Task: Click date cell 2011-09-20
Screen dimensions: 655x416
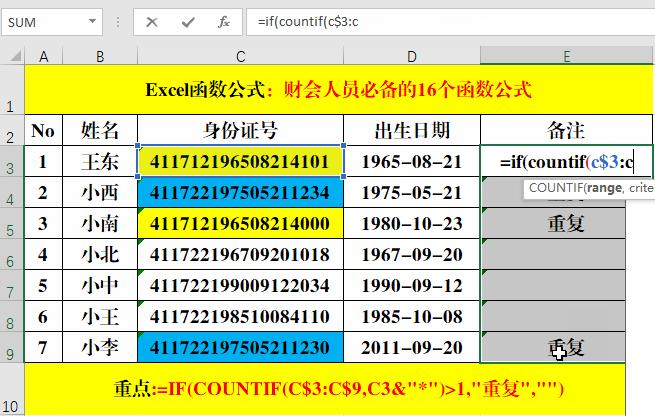Action: pyautogui.click(x=411, y=347)
